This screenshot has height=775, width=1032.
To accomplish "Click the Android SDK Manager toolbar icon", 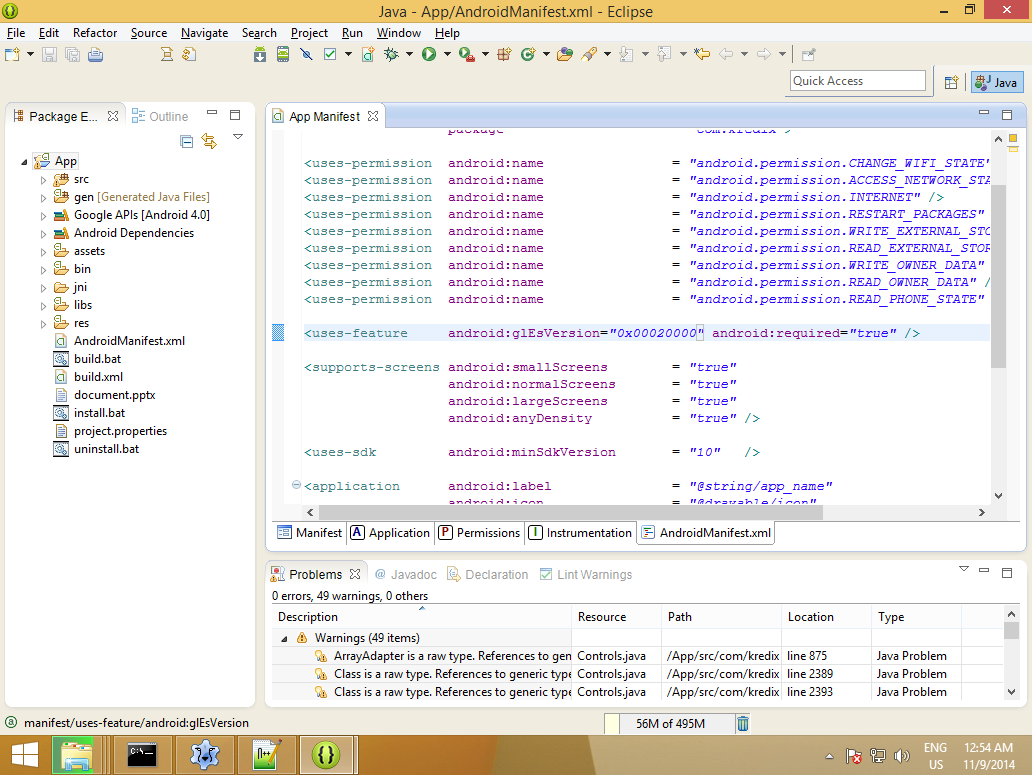I will pyautogui.click(x=260, y=55).
